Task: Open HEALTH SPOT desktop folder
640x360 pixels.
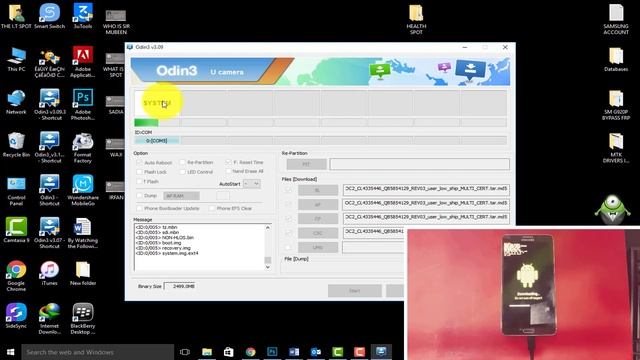Action: point(416,19)
